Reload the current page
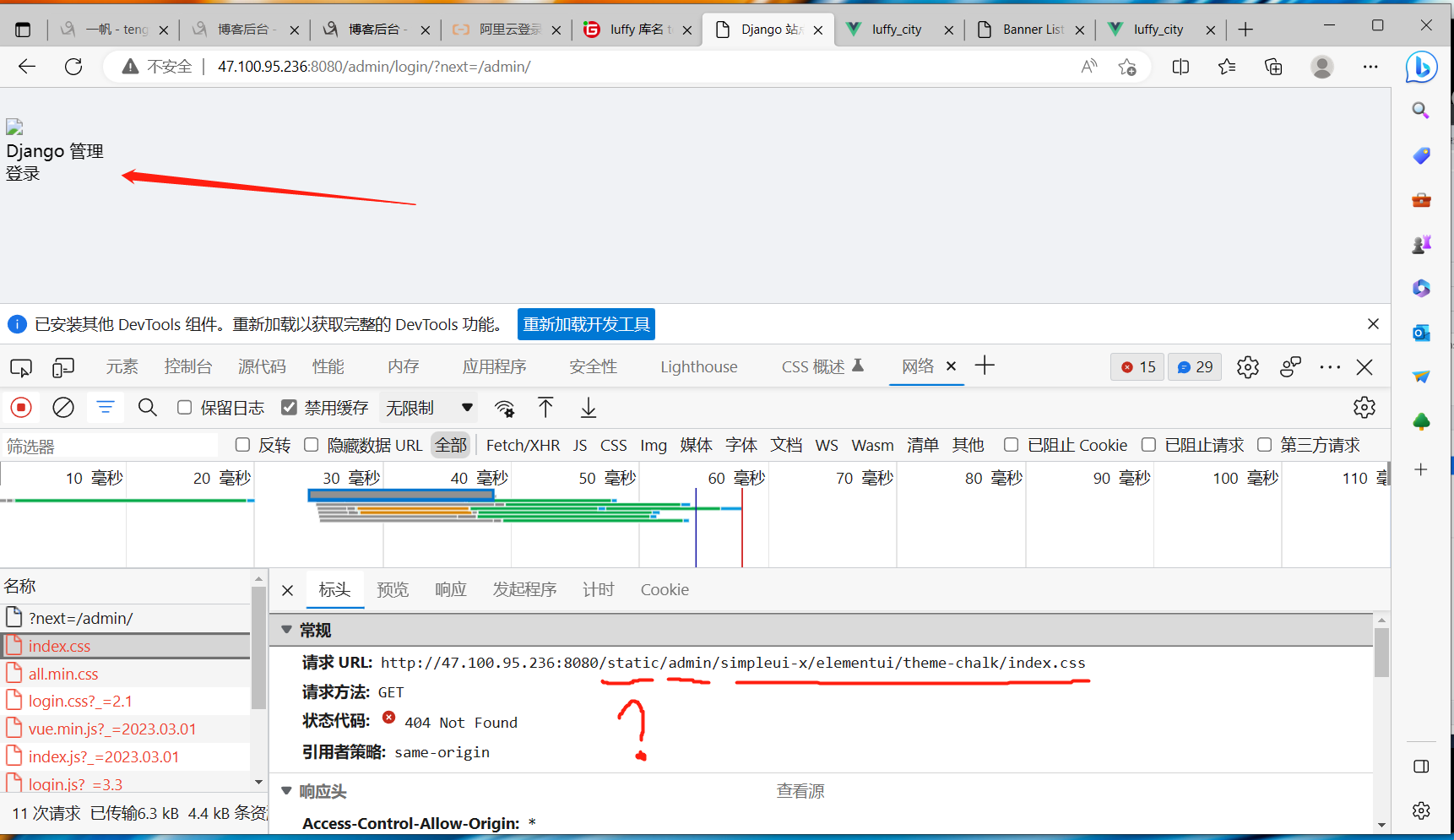This screenshot has height=840, width=1454. (x=73, y=67)
